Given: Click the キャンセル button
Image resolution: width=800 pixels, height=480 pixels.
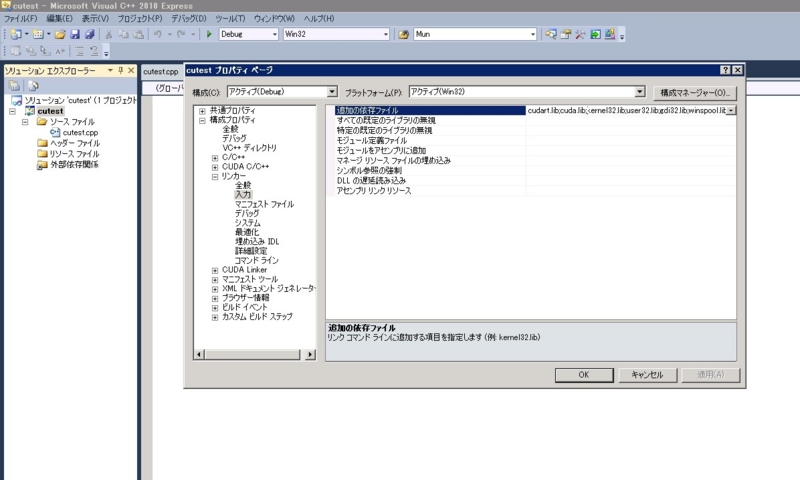Looking at the screenshot, I should [x=647, y=374].
